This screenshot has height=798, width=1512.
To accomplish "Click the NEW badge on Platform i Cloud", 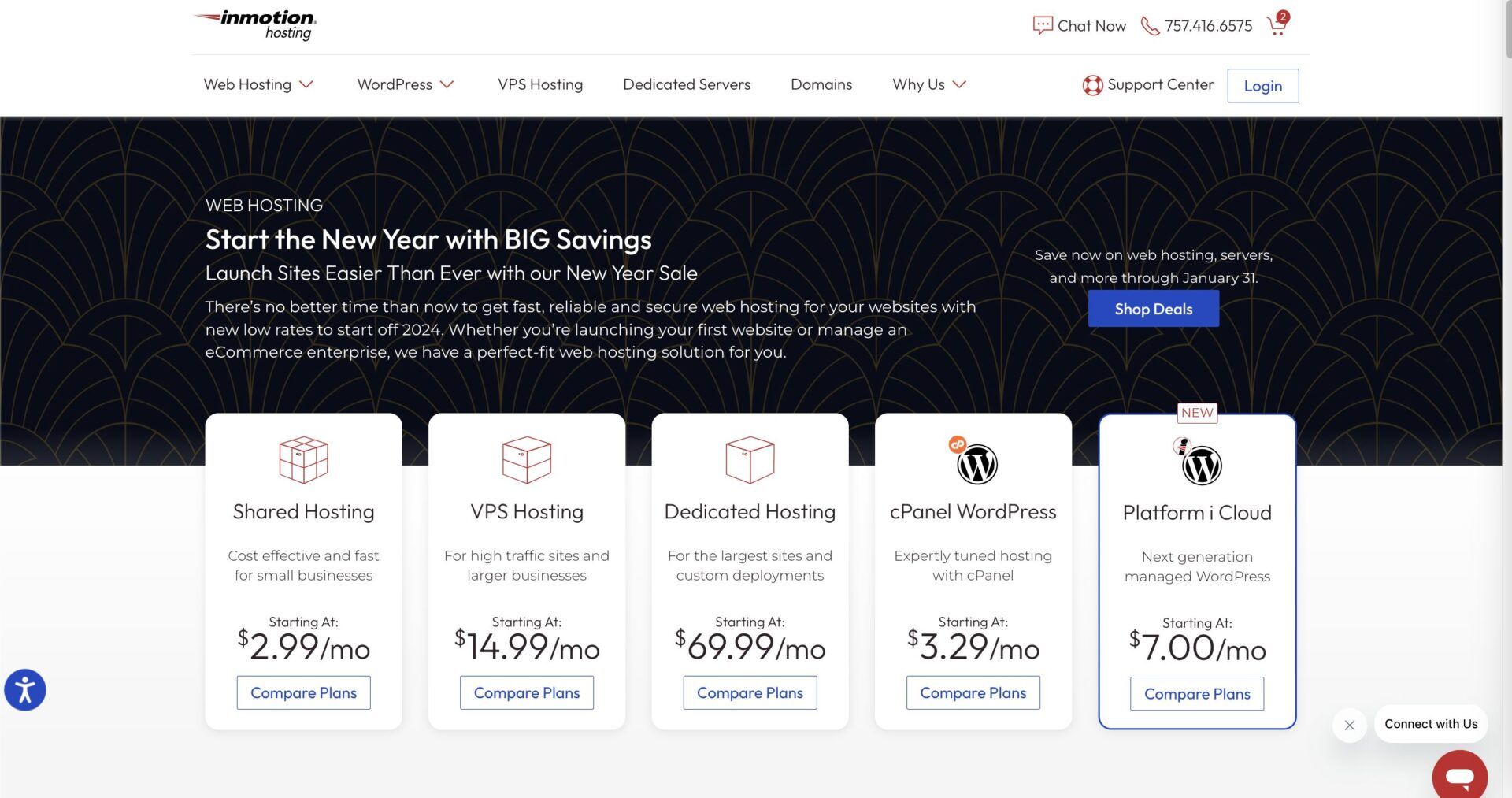I will [x=1197, y=413].
